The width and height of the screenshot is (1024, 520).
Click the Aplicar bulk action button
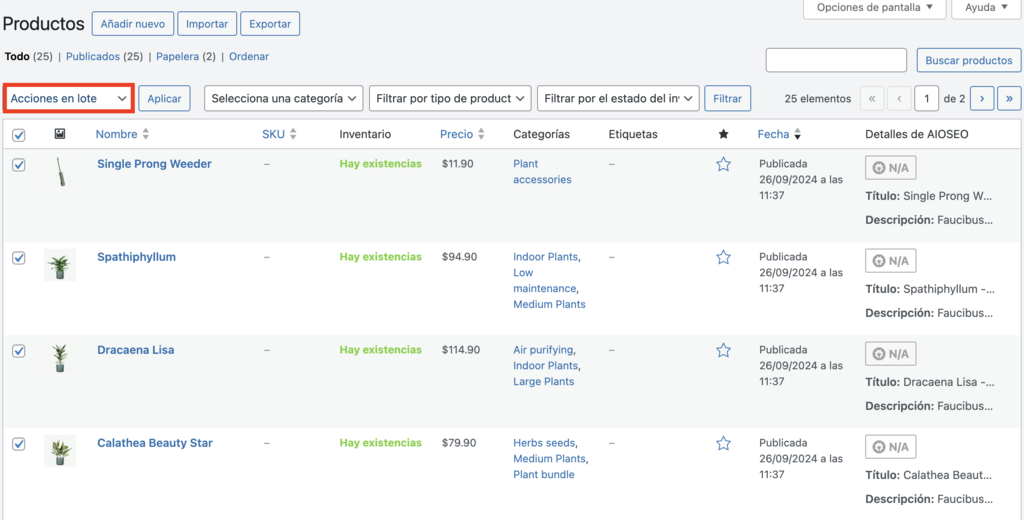point(164,99)
